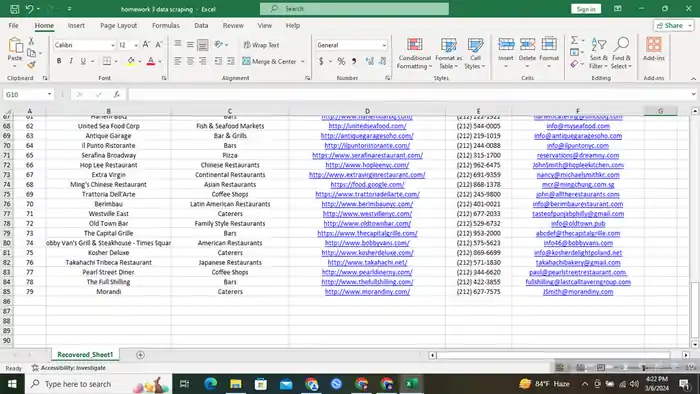This screenshot has height=394, width=700.
Task: Open the File menu
Action: coord(13,25)
